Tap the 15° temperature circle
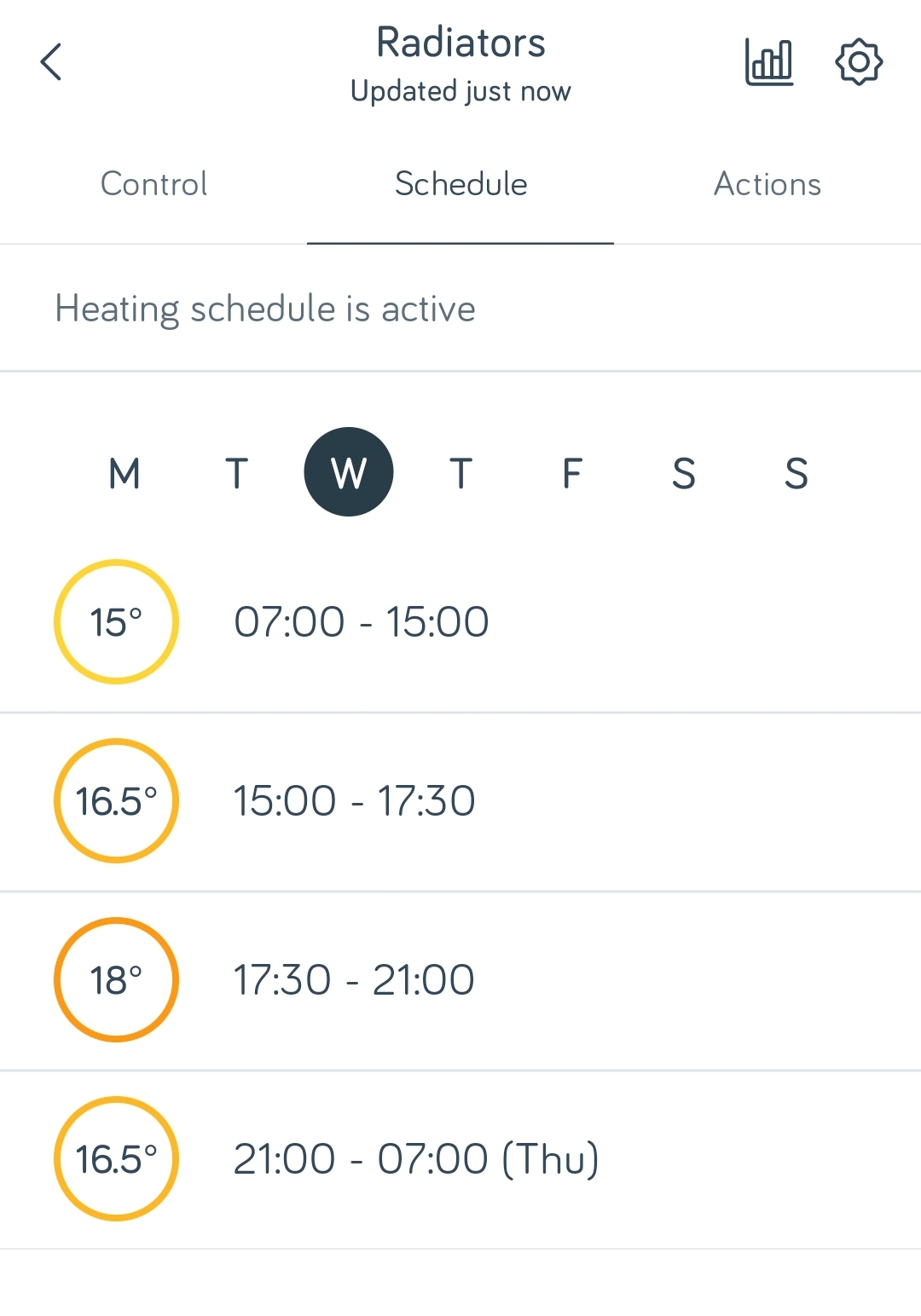Screen dimensions: 921x1316 tap(116, 622)
